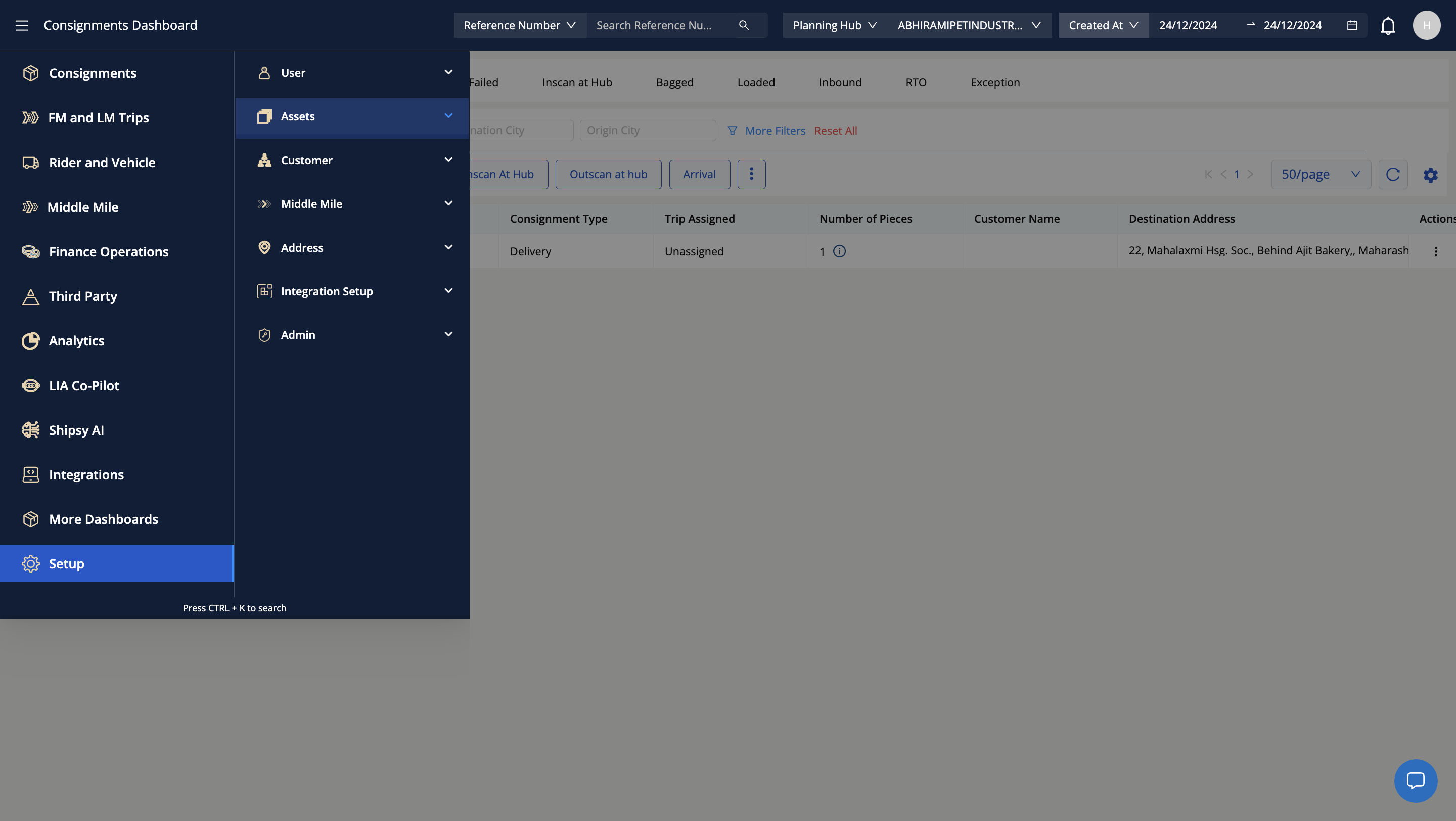Click the Integrations icon
Viewport: 1456px width, 821px height.
[30, 475]
